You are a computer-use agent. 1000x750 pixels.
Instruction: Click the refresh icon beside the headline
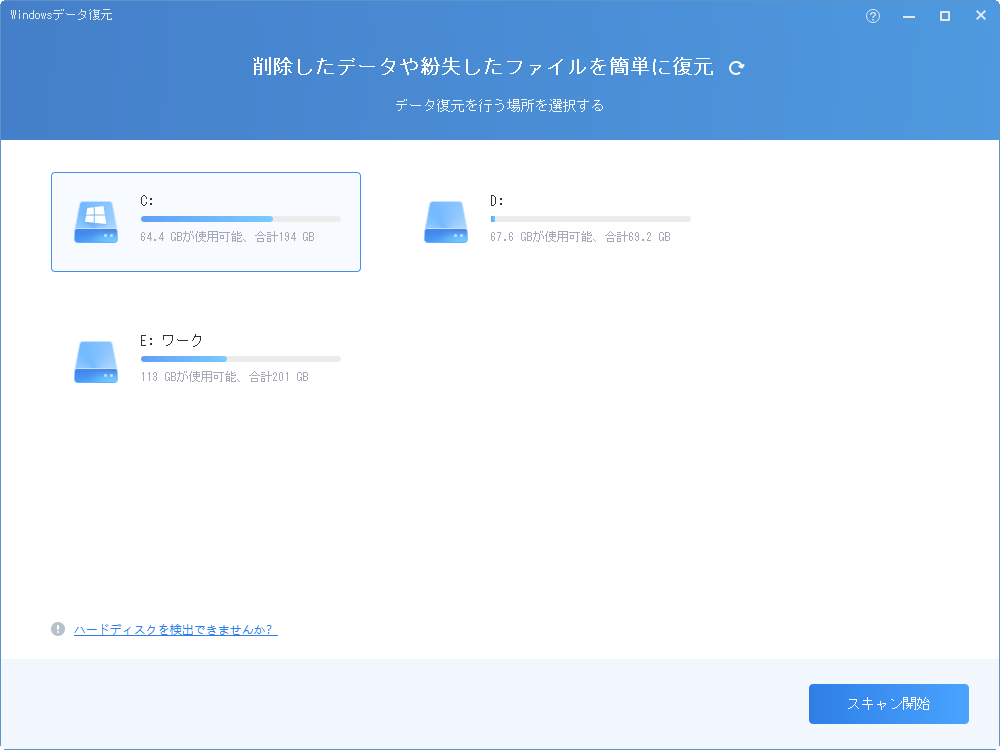(737, 68)
